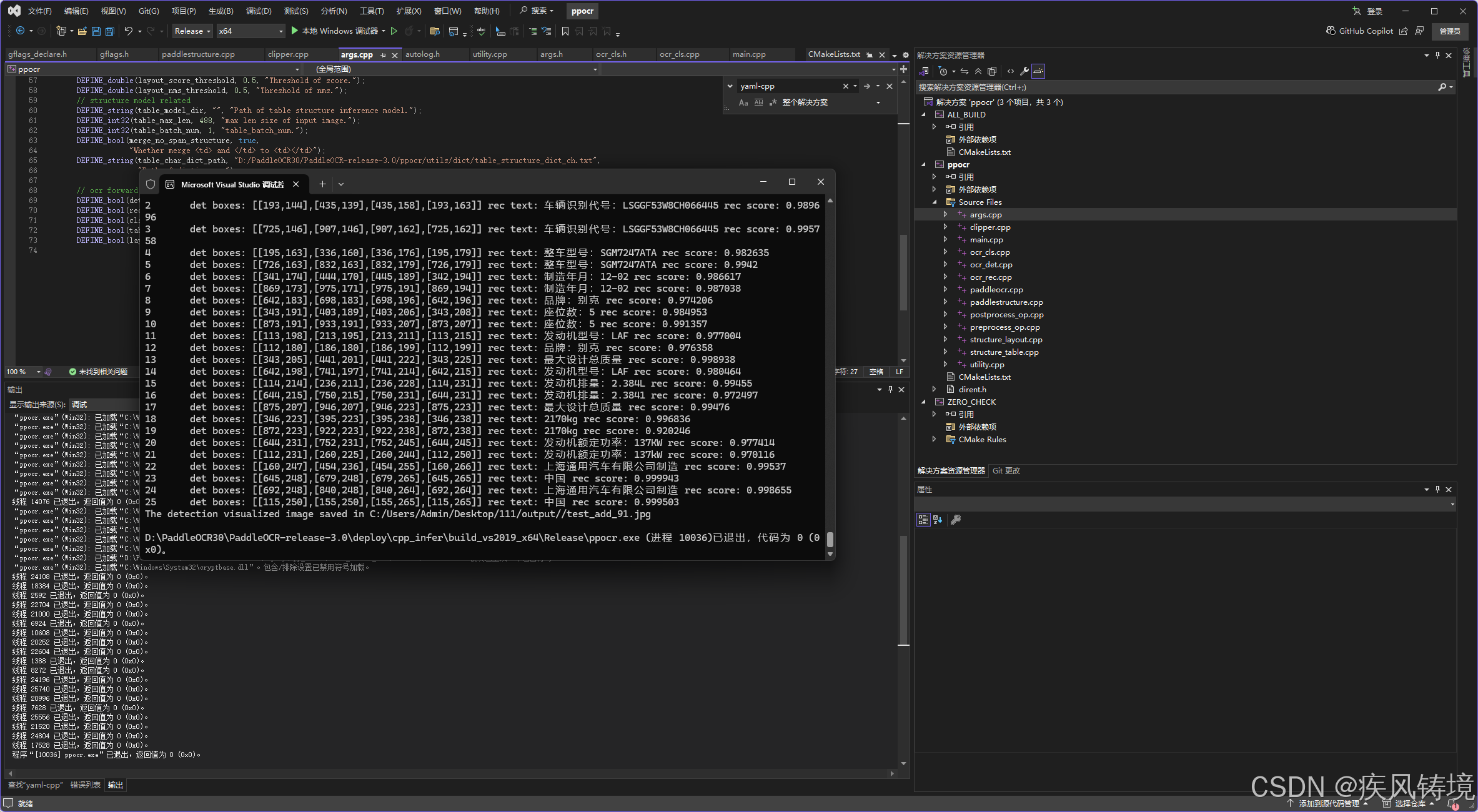1478x812 pixels.
Task: Collapse the Source Files folder node
Action: click(x=935, y=202)
